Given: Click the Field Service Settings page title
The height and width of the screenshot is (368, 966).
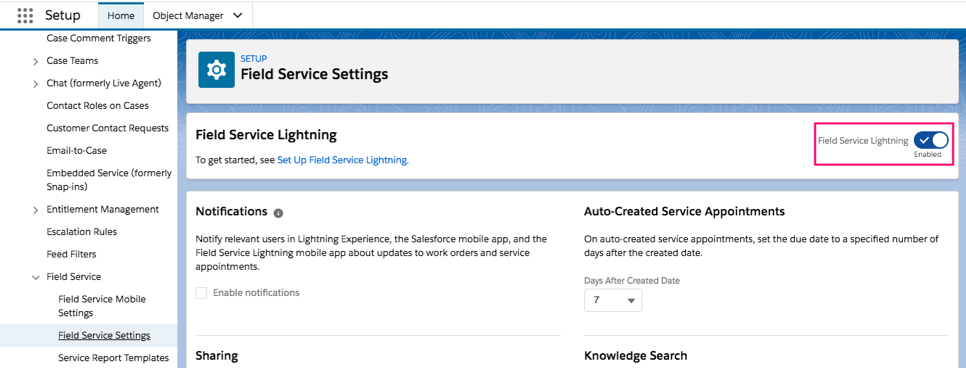Looking at the screenshot, I should 314,75.
